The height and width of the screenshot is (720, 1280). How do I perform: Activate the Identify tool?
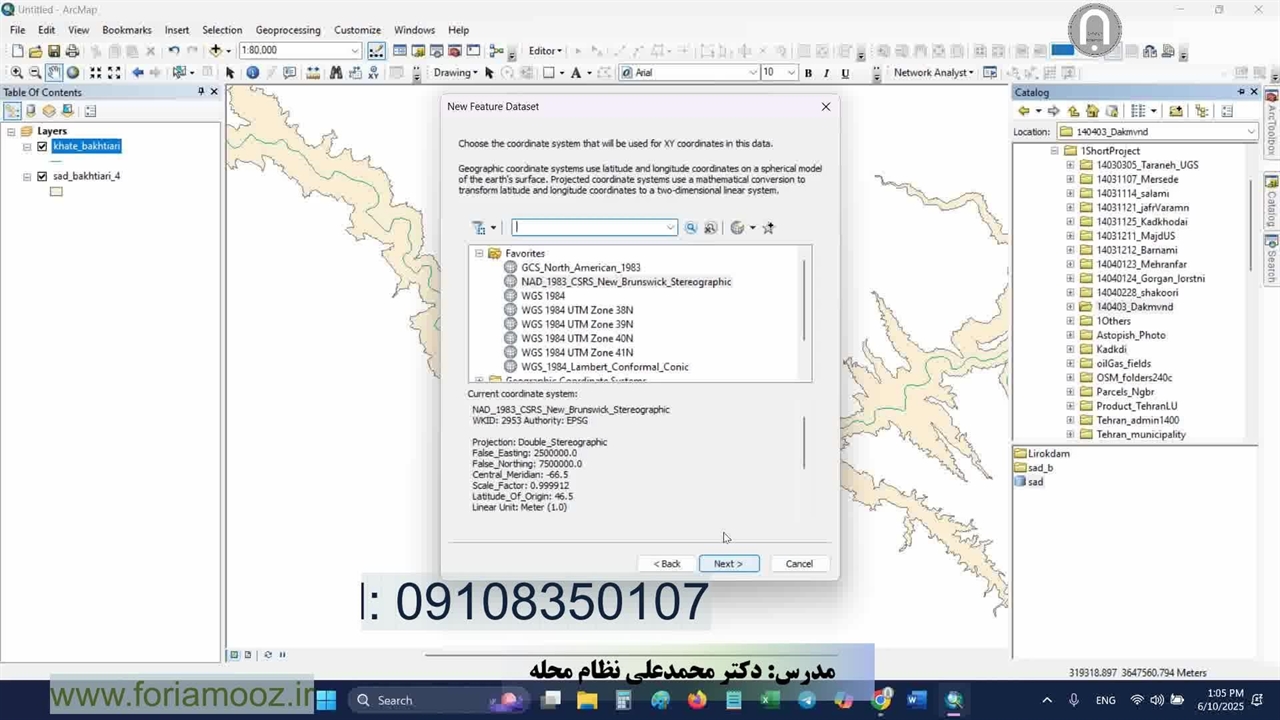(252, 73)
